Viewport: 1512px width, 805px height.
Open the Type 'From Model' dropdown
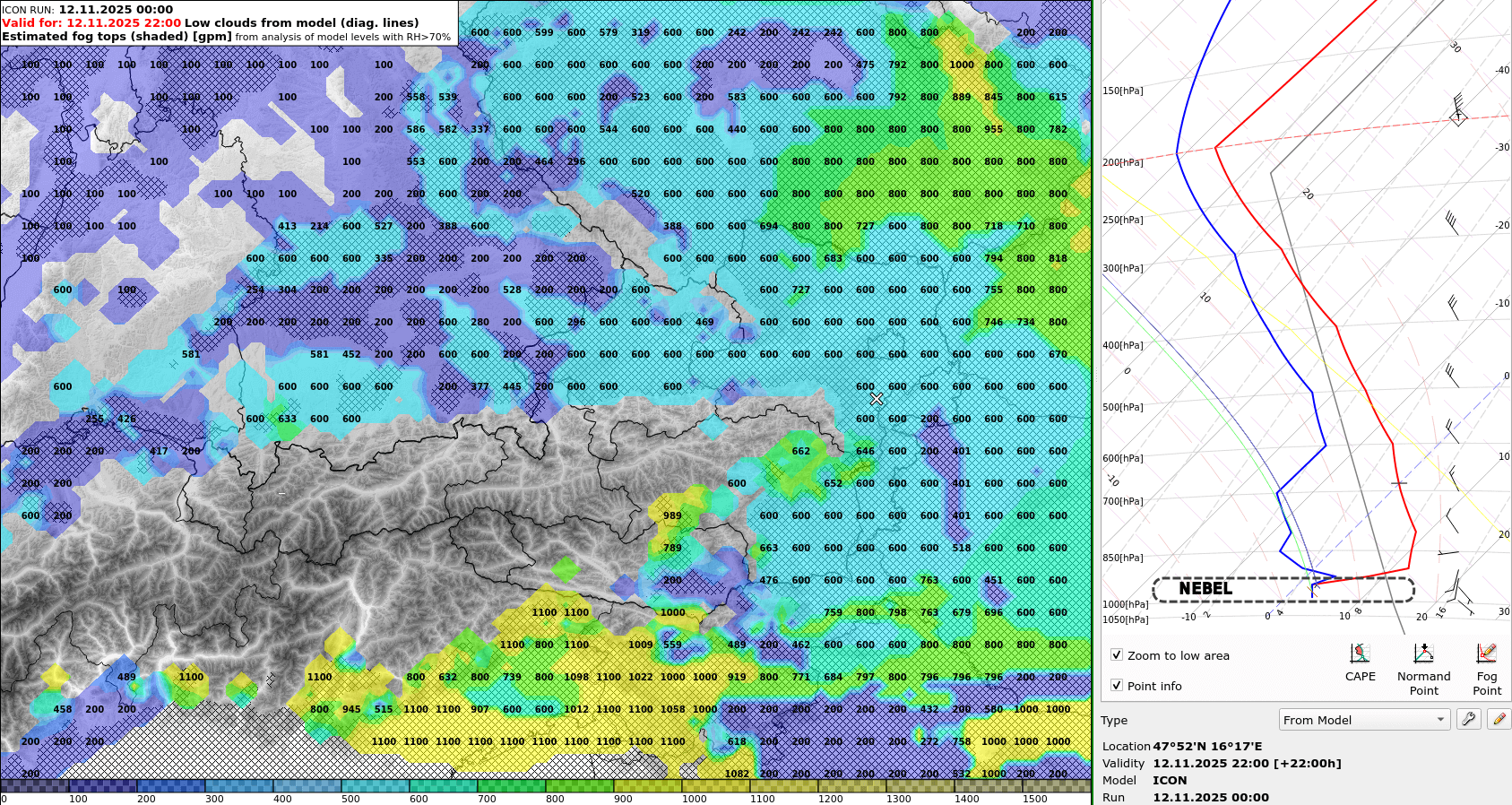[1363, 720]
